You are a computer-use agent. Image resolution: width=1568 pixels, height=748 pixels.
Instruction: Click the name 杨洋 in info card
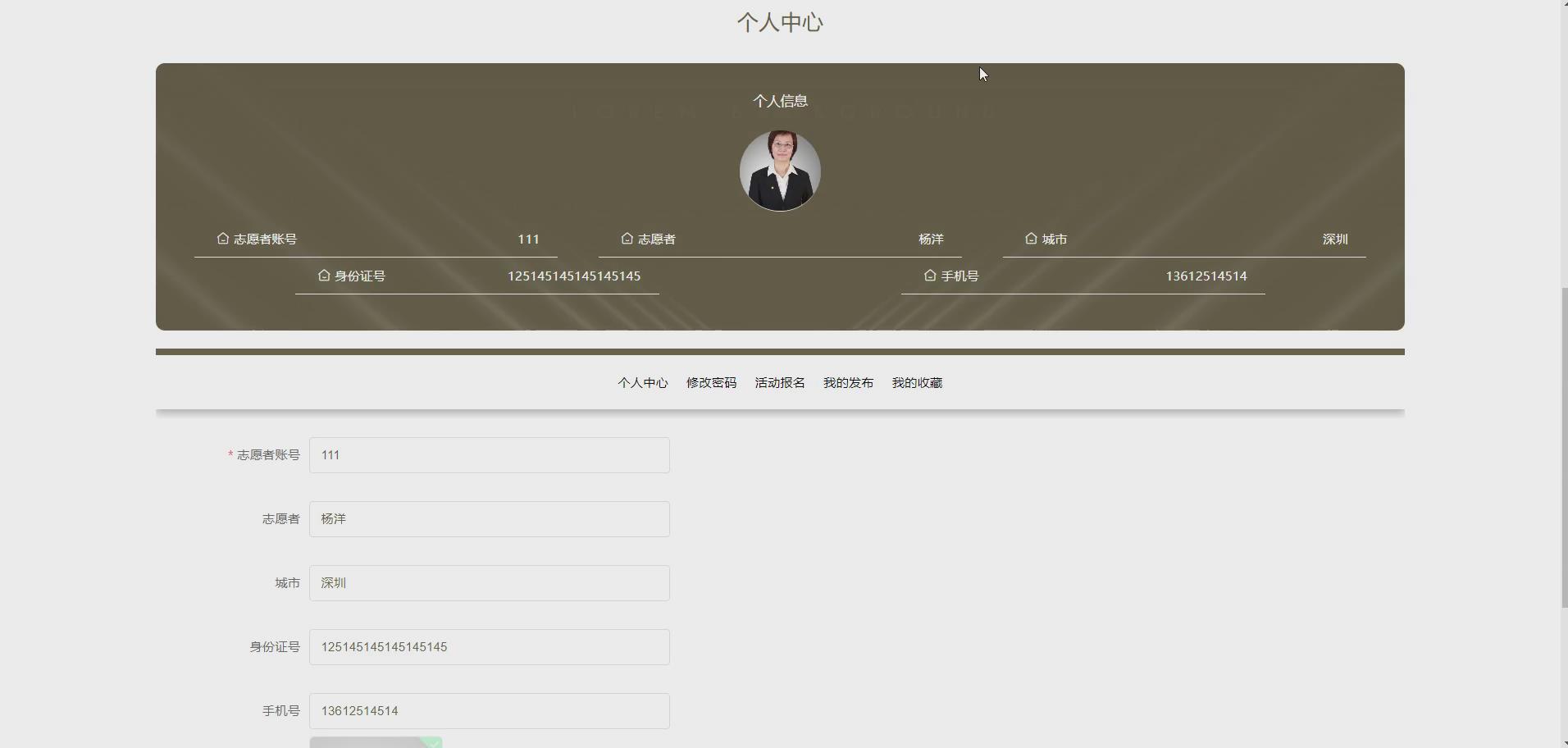coord(931,239)
